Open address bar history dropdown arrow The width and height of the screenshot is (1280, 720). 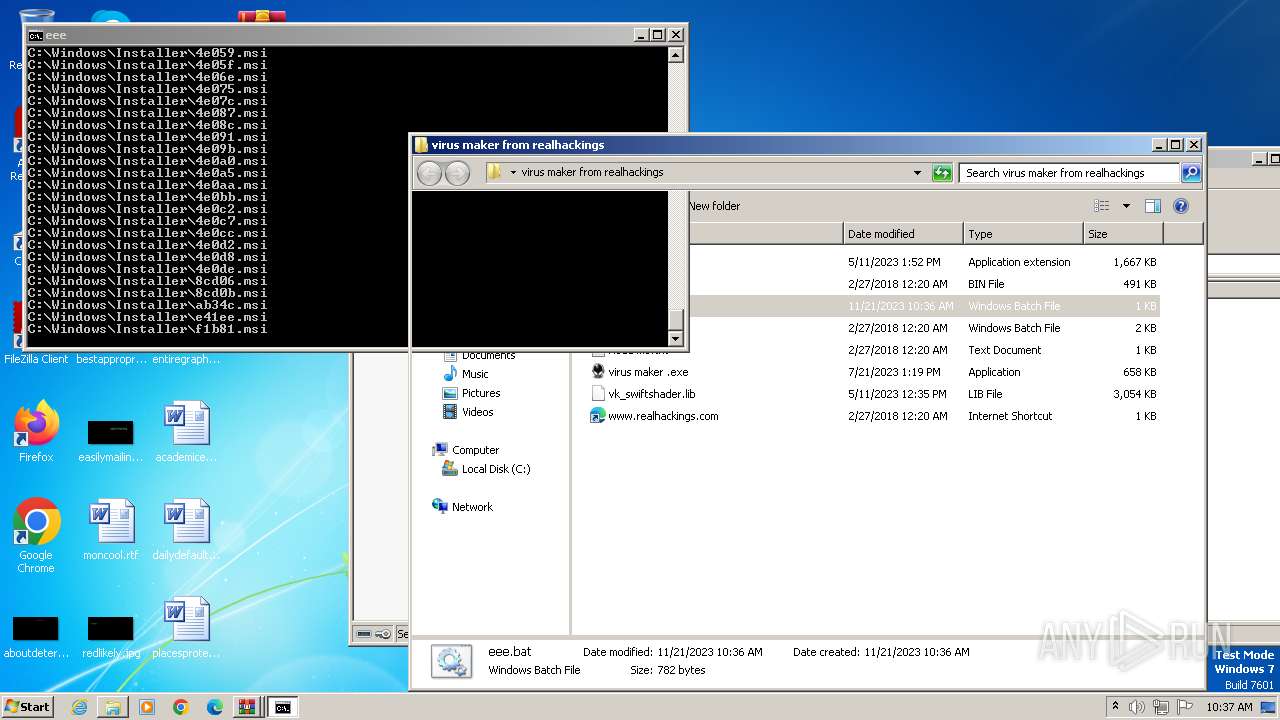tap(917, 173)
